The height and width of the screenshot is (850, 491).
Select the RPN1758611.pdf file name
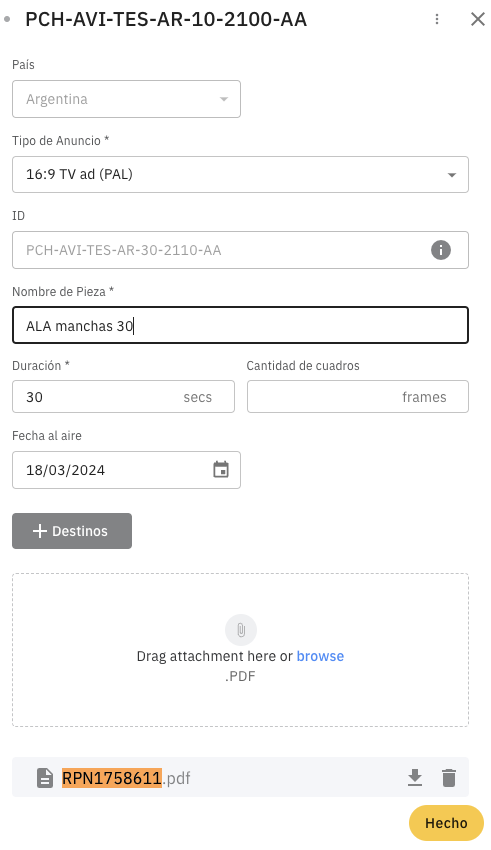click(x=126, y=778)
